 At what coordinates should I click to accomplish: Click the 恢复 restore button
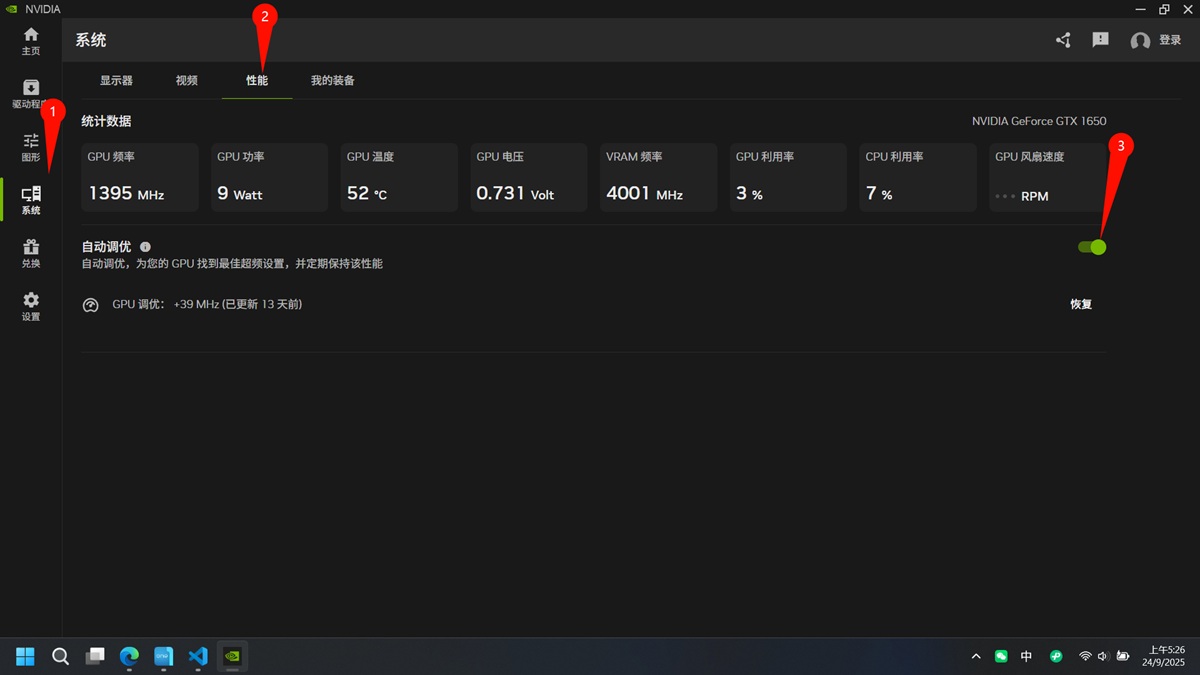coord(1081,304)
